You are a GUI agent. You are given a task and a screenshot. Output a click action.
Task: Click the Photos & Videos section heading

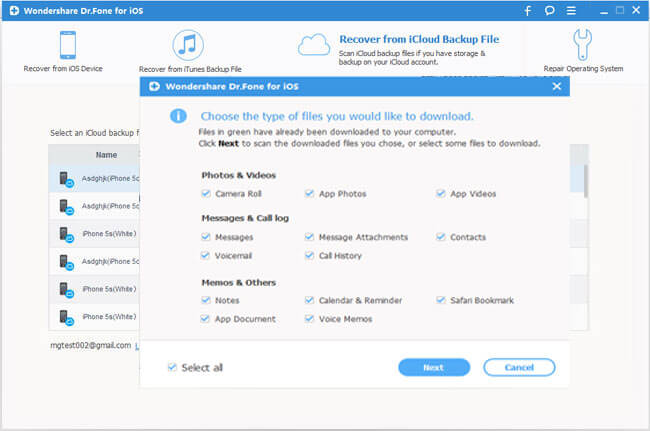(238, 175)
